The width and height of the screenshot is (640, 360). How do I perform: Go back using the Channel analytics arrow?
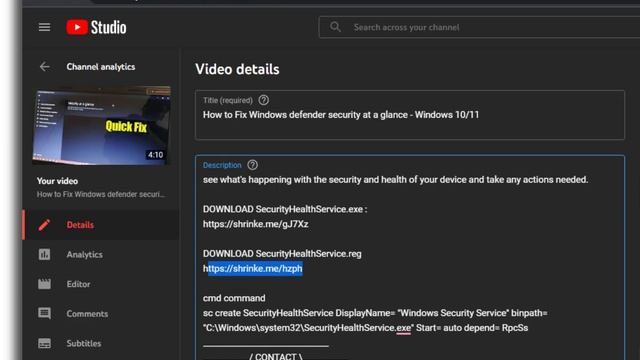[44, 67]
